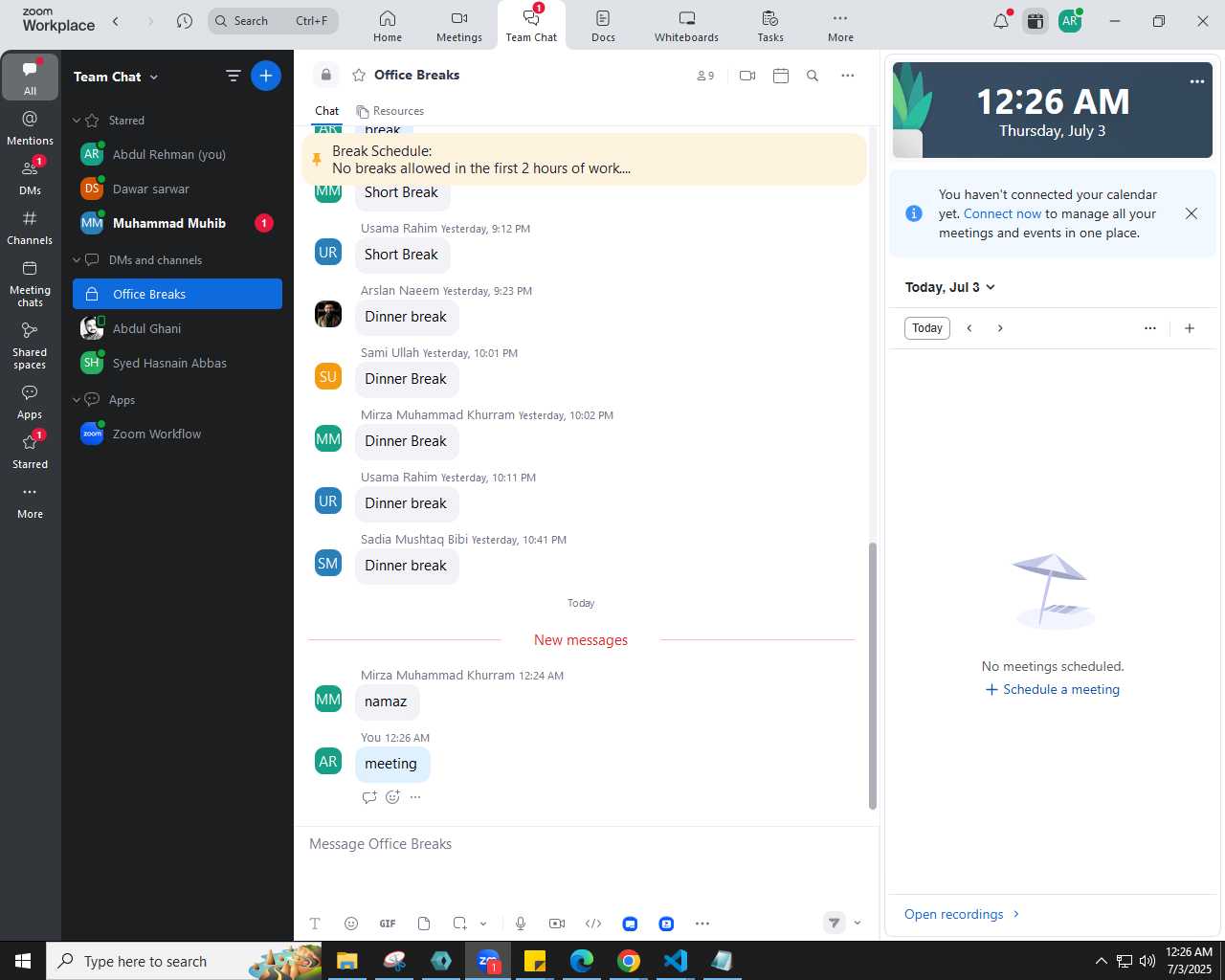Open the Resources tab in Office Breaks
Screen dimensions: 1225x980
click(390, 111)
